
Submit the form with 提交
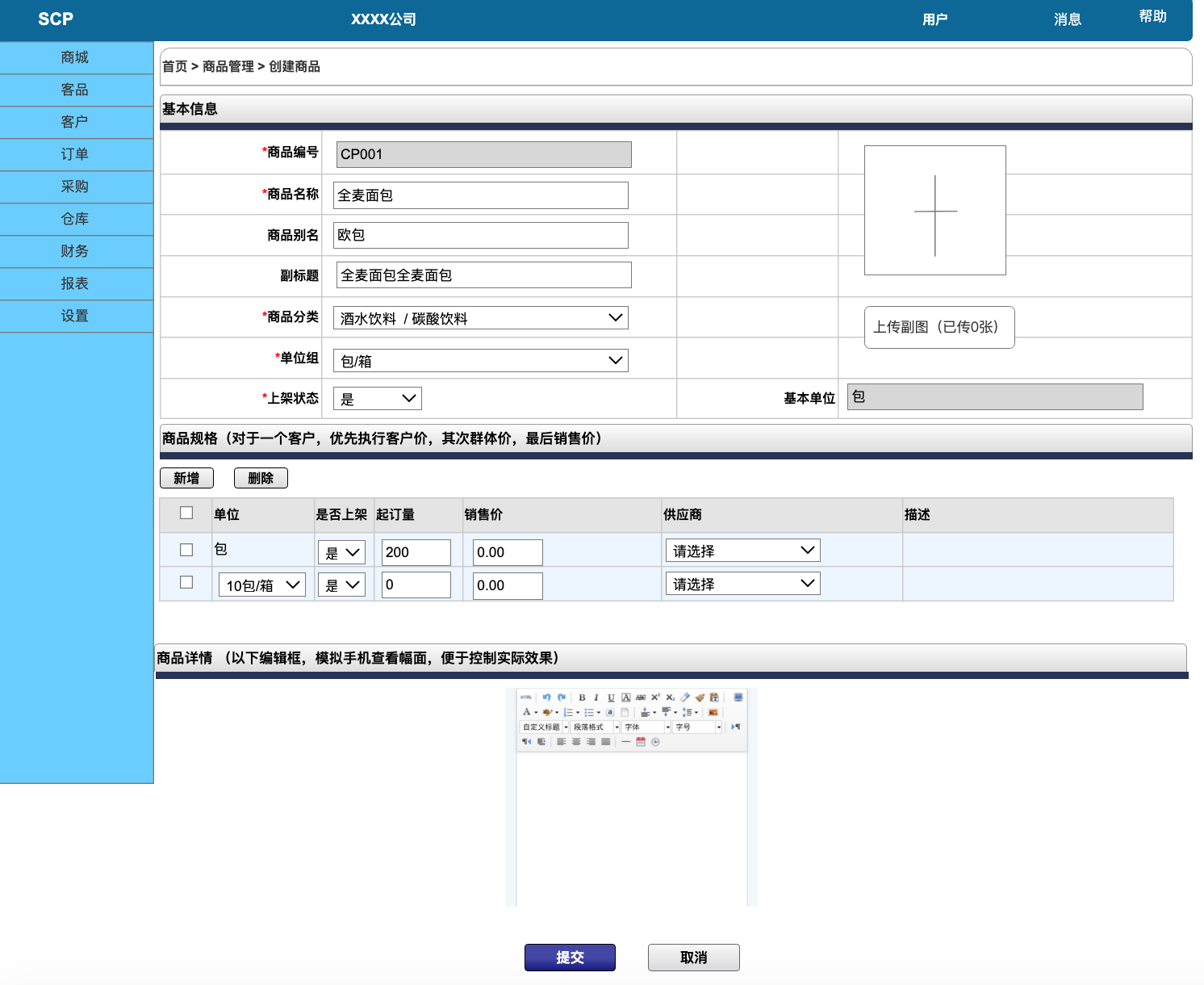tap(570, 958)
